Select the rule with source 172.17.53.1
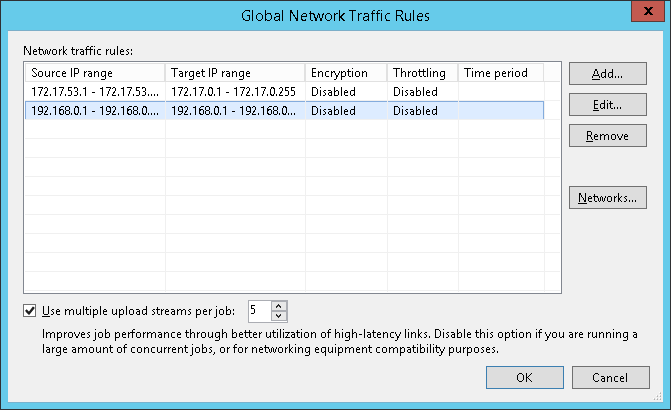The width and height of the screenshot is (671, 410). 285,92
